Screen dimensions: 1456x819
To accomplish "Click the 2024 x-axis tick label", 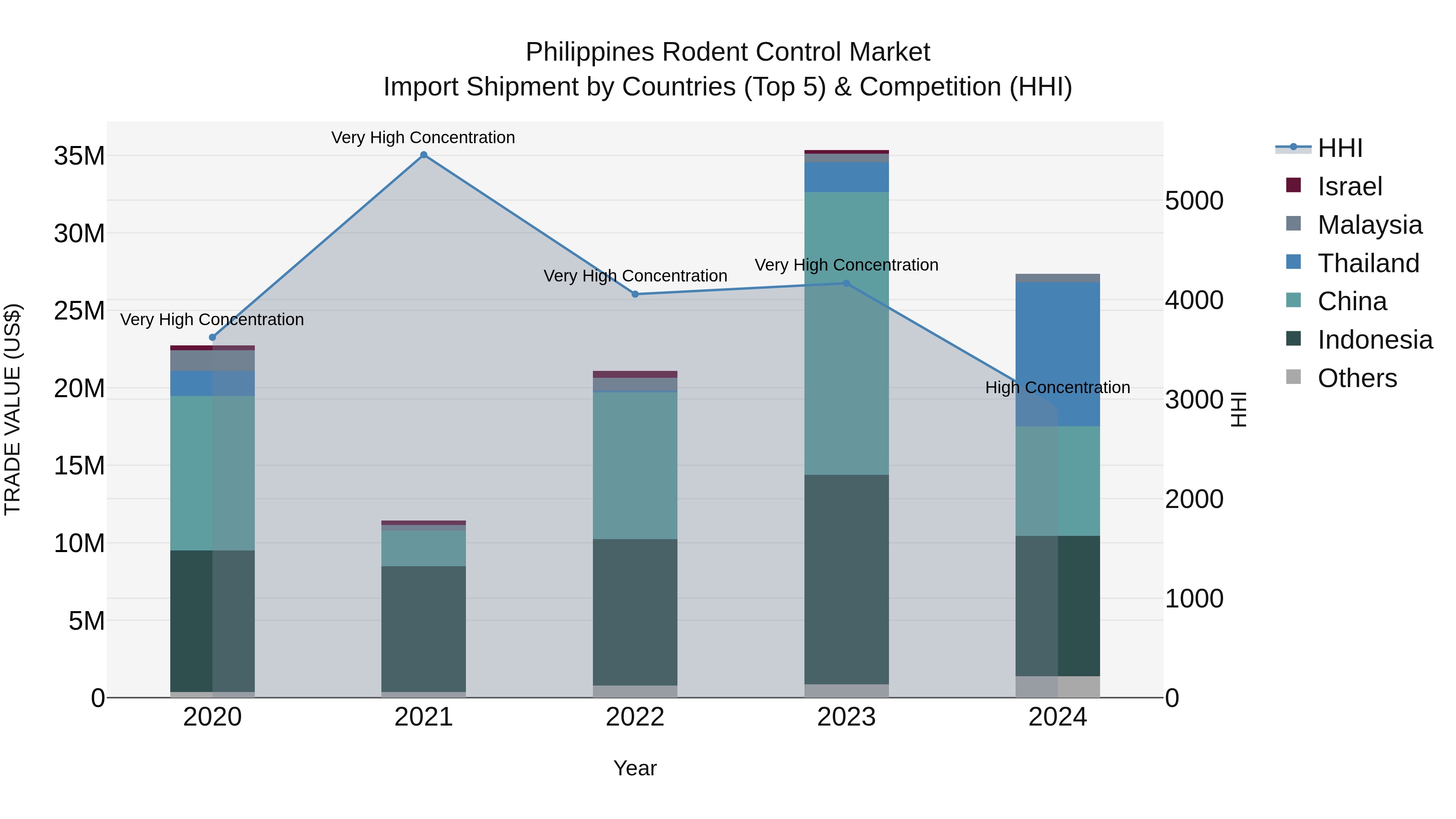I will point(1058,717).
